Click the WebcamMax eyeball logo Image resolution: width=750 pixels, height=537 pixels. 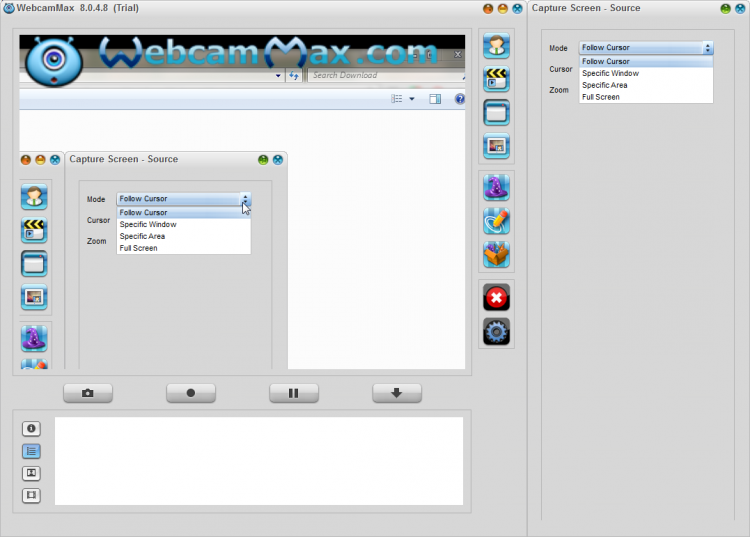[53, 62]
